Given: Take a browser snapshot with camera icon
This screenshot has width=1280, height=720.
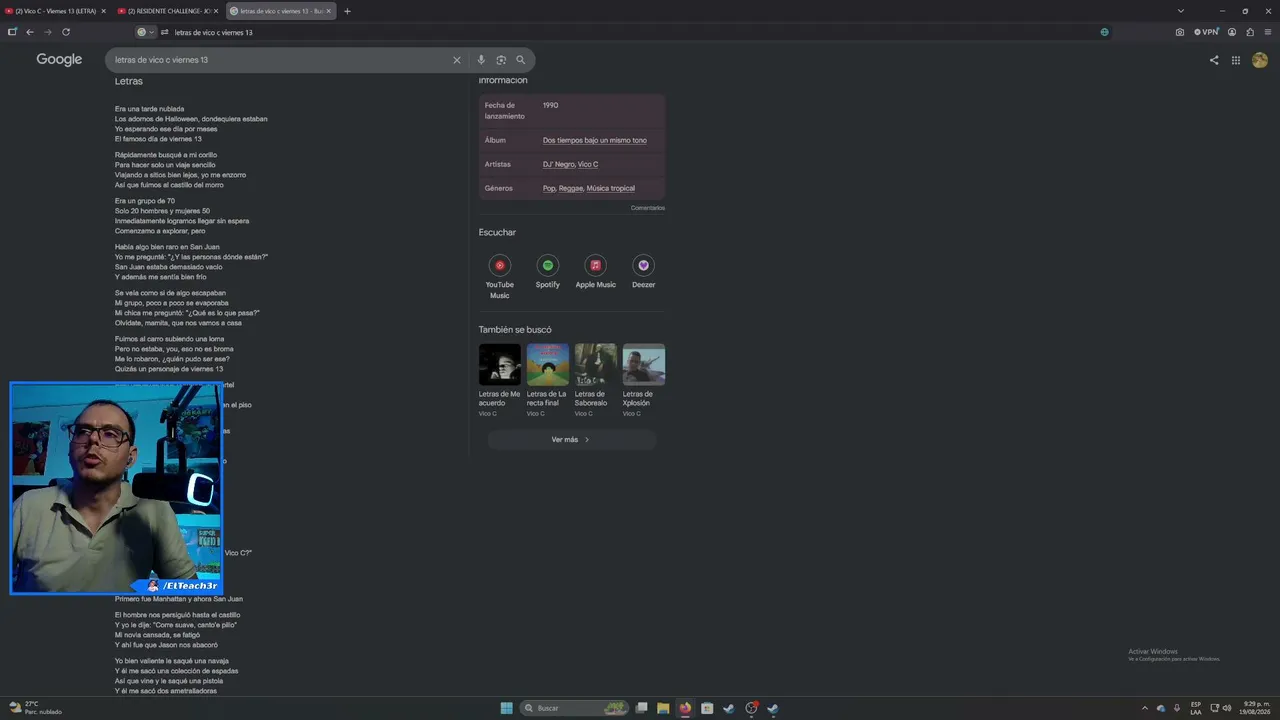Looking at the screenshot, I should click(x=1180, y=32).
